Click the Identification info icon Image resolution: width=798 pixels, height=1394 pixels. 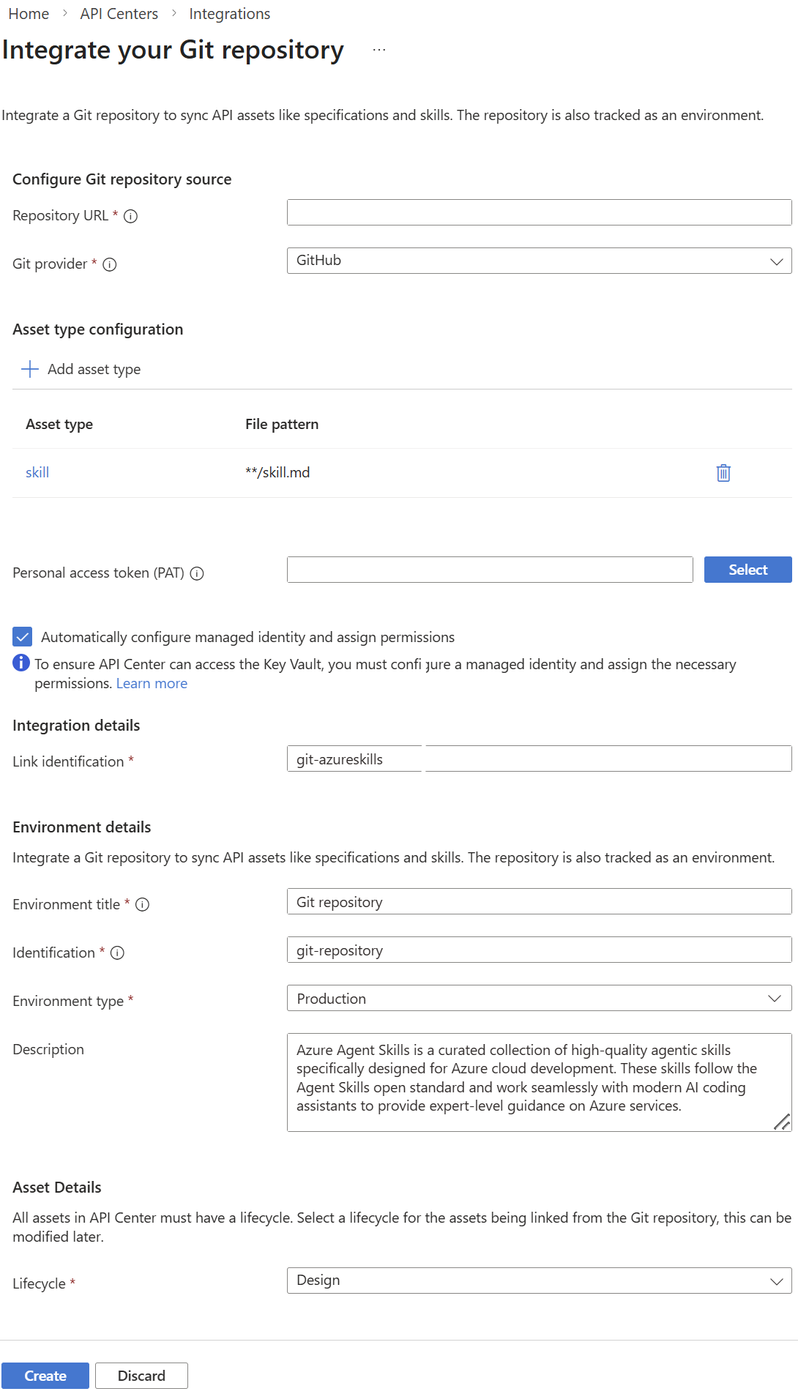click(x=117, y=953)
